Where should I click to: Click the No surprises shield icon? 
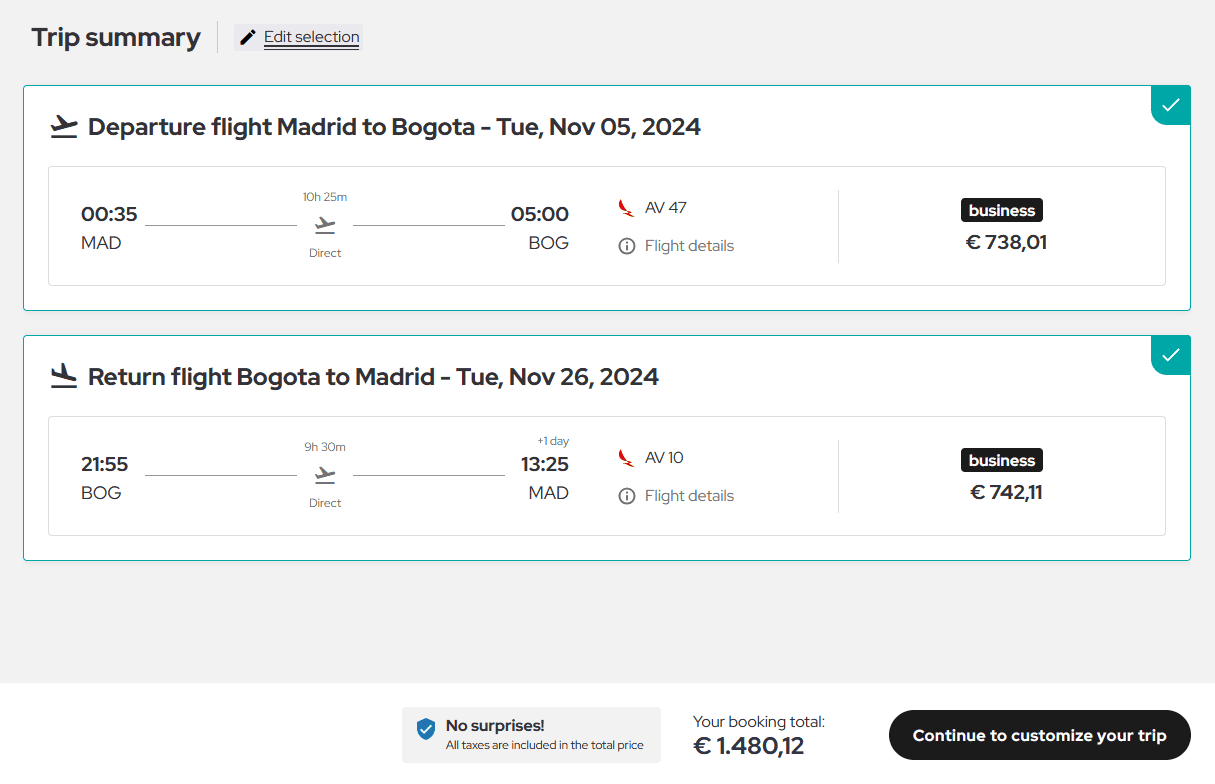coord(426,729)
